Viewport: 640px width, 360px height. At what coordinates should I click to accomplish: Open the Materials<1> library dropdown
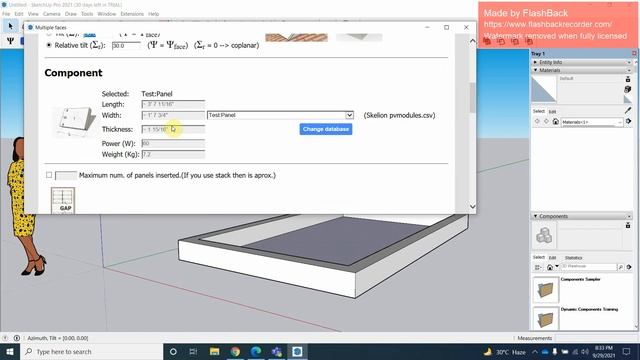tap(592, 122)
